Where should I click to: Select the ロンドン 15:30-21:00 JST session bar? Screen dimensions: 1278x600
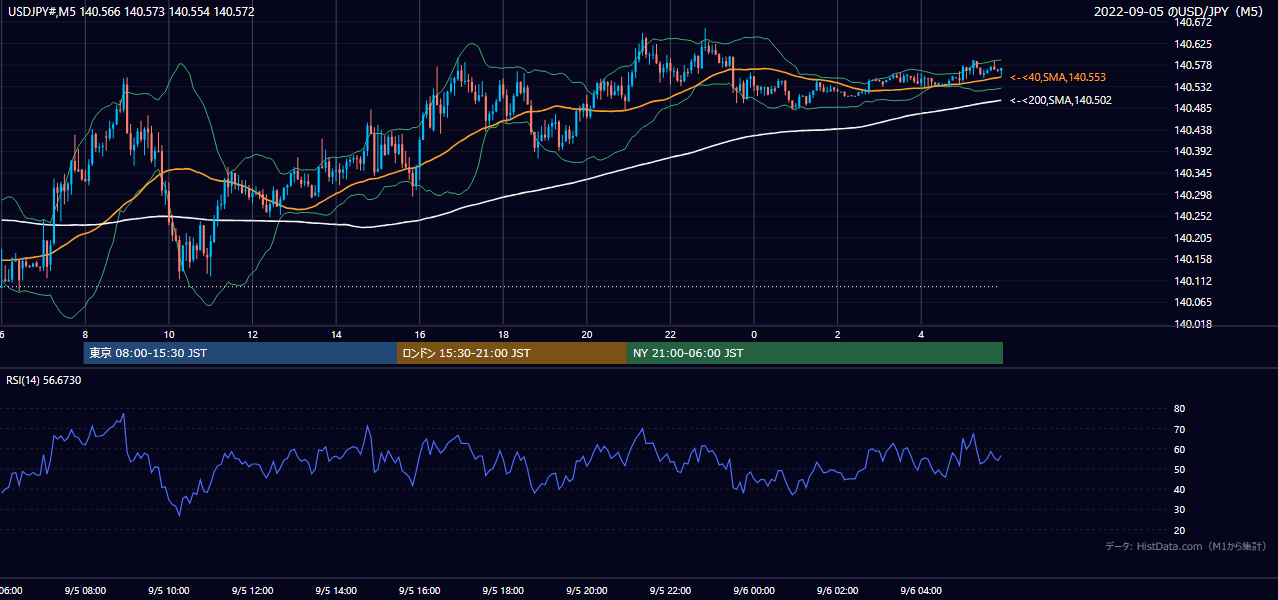click(512, 353)
